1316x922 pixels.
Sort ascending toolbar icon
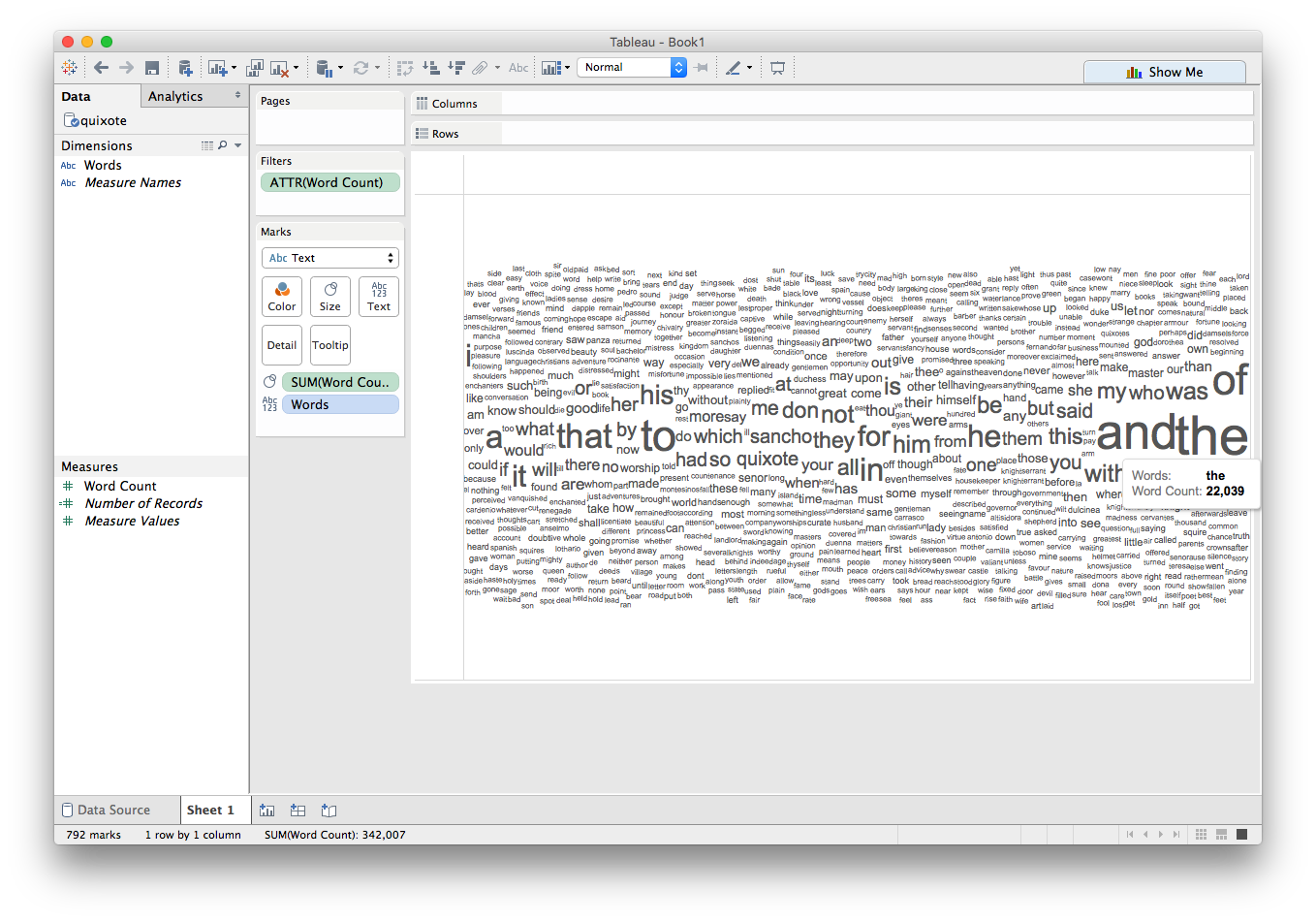click(430, 68)
